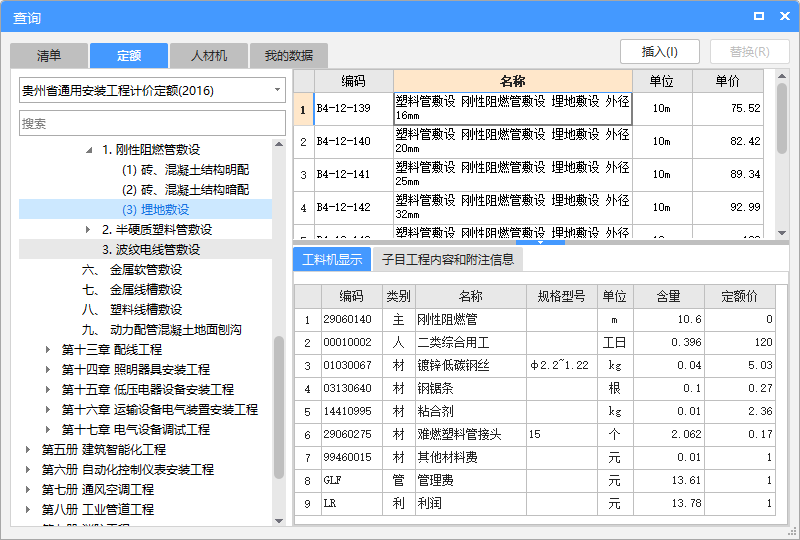Maximize the 查询 dialog window
The width and height of the screenshot is (800, 540).
(x=759, y=16)
